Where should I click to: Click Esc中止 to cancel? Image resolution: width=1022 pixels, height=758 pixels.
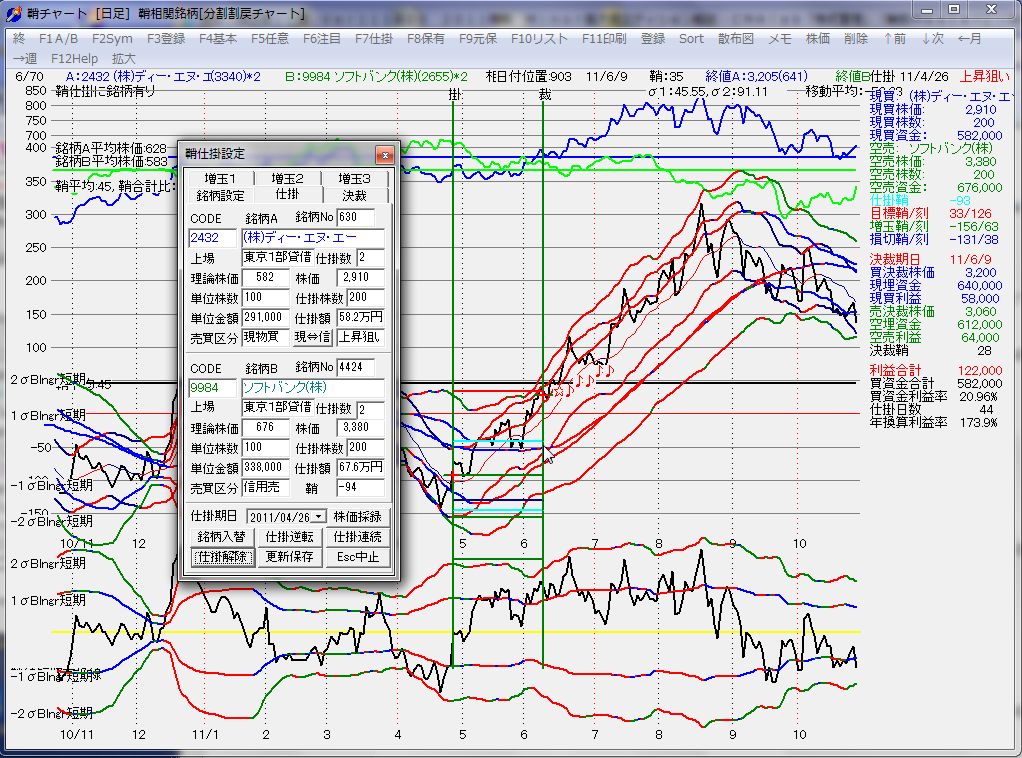[x=357, y=557]
